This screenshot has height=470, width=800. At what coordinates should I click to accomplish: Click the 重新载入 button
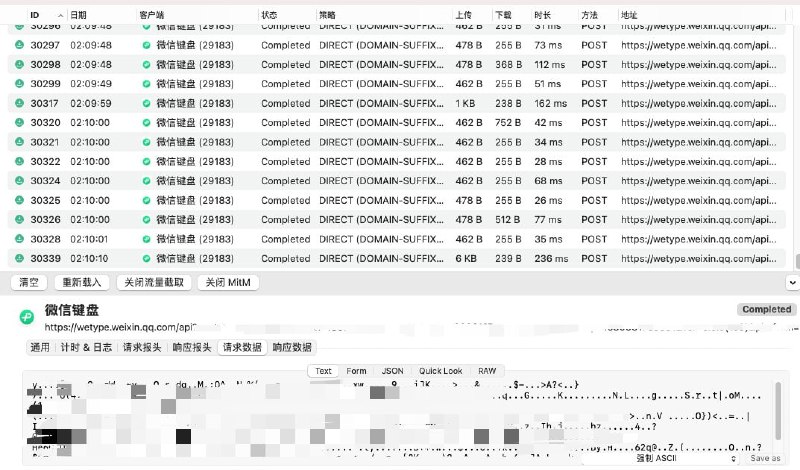82,282
